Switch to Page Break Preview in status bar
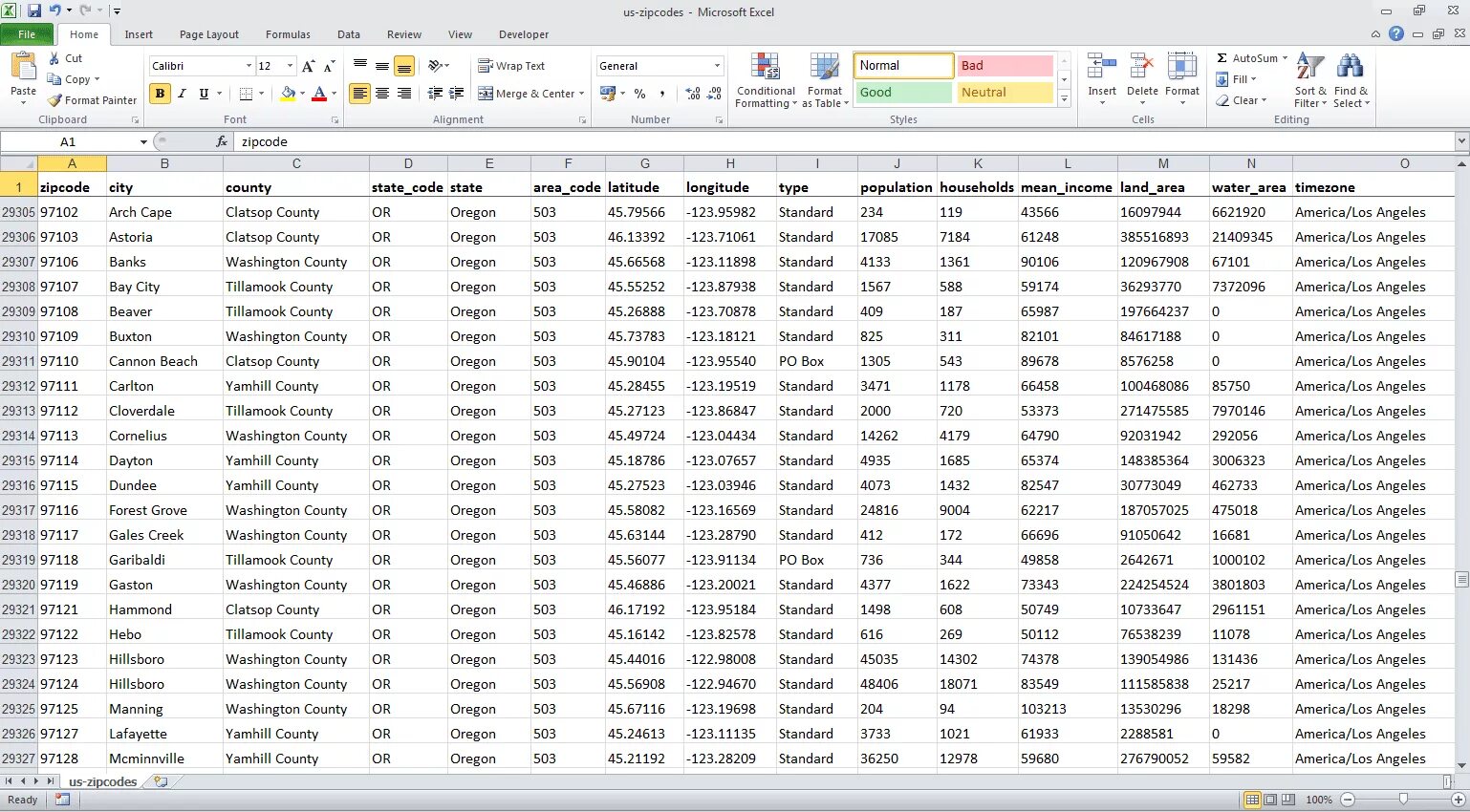 [x=1288, y=800]
